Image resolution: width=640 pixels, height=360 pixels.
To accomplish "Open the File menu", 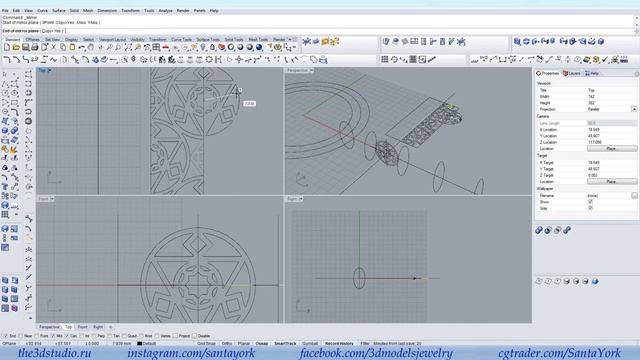I will [5, 11].
